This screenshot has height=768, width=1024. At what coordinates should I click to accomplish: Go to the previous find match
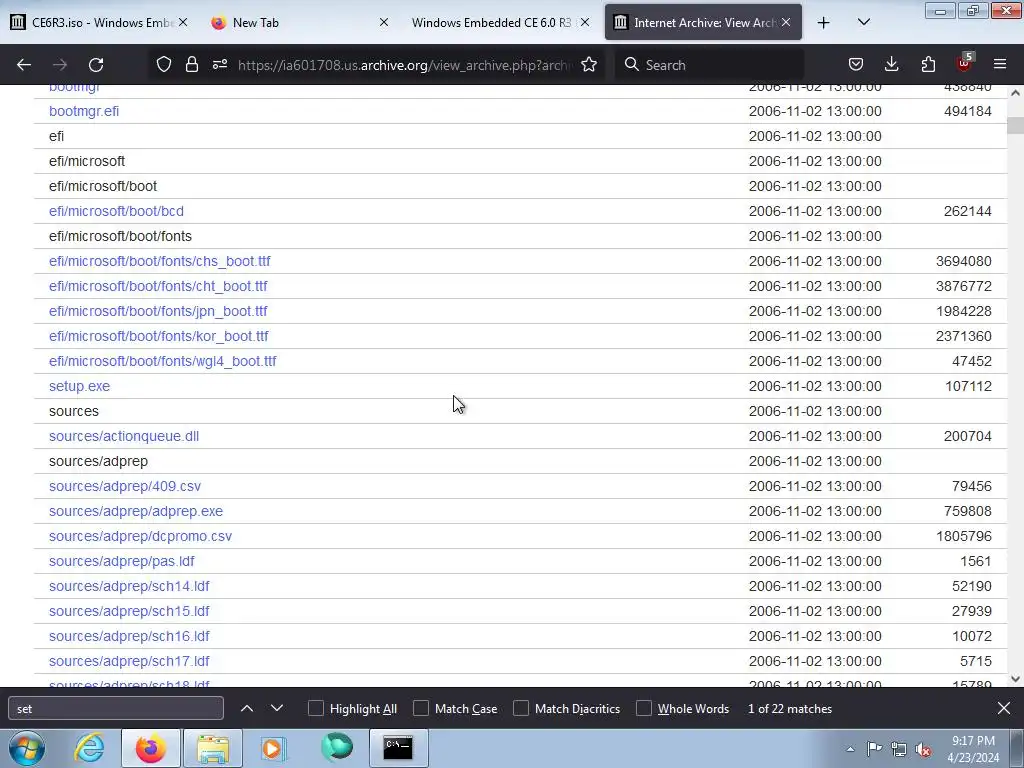point(247,709)
